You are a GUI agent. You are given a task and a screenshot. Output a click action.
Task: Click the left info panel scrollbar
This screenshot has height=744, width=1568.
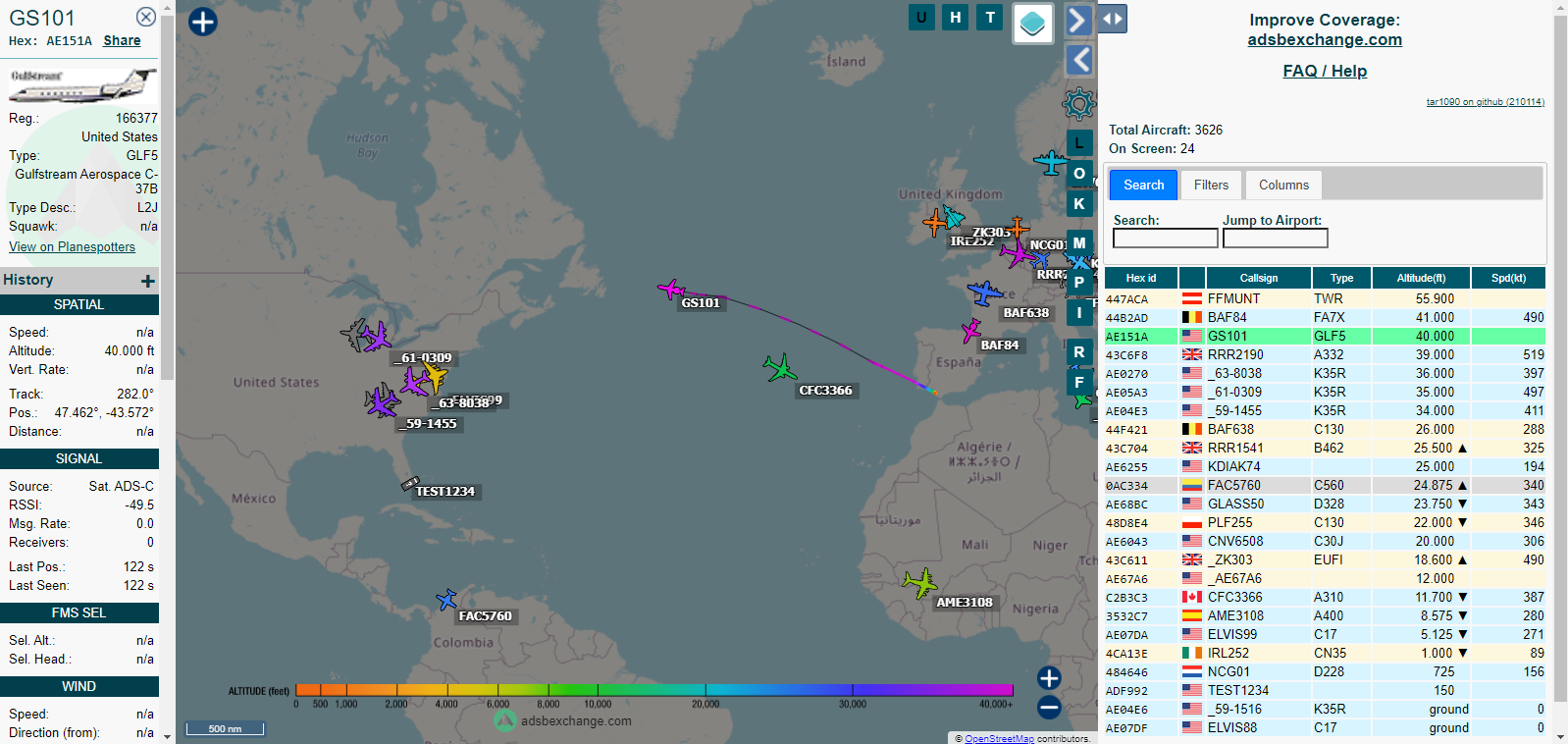(x=167, y=196)
